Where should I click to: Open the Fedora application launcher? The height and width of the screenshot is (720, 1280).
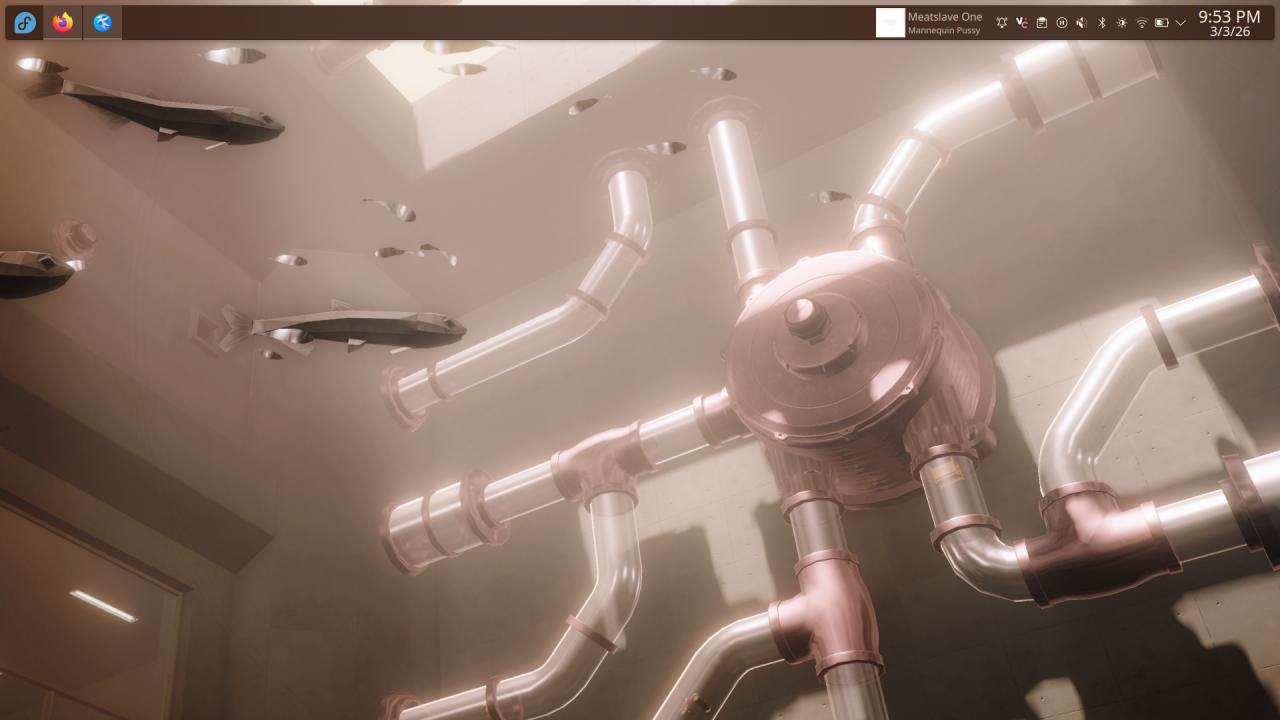tap(25, 22)
